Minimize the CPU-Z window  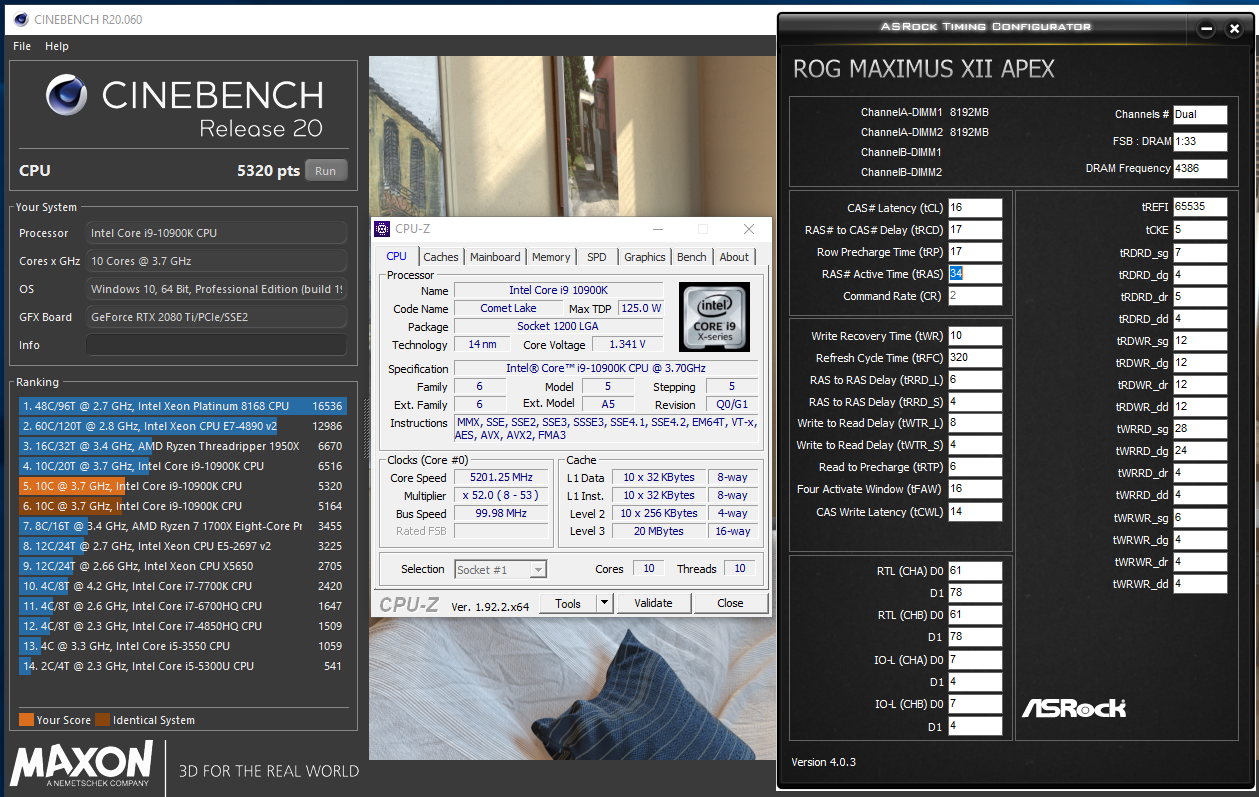click(x=657, y=229)
